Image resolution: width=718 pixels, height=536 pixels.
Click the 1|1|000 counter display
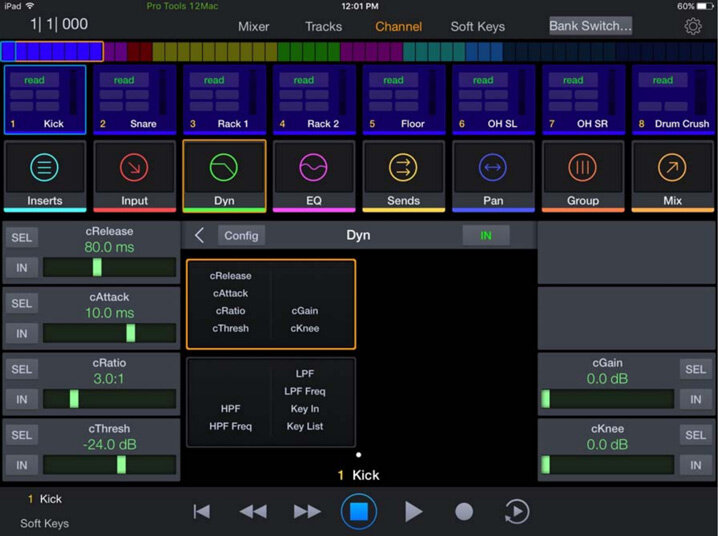pos(59,24)
